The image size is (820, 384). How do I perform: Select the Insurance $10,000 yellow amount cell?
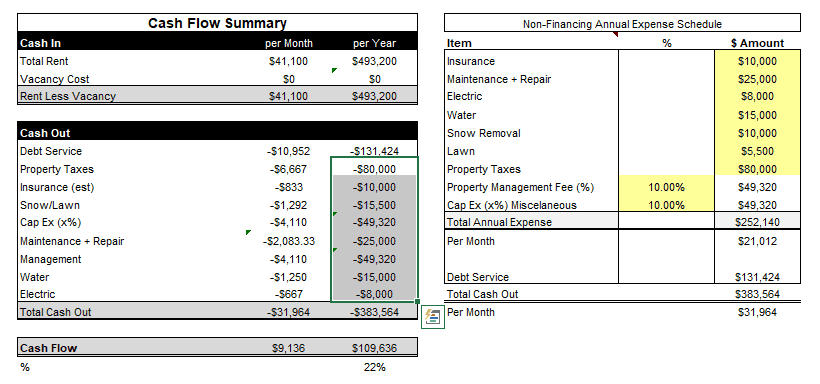[x=757, y=61]
